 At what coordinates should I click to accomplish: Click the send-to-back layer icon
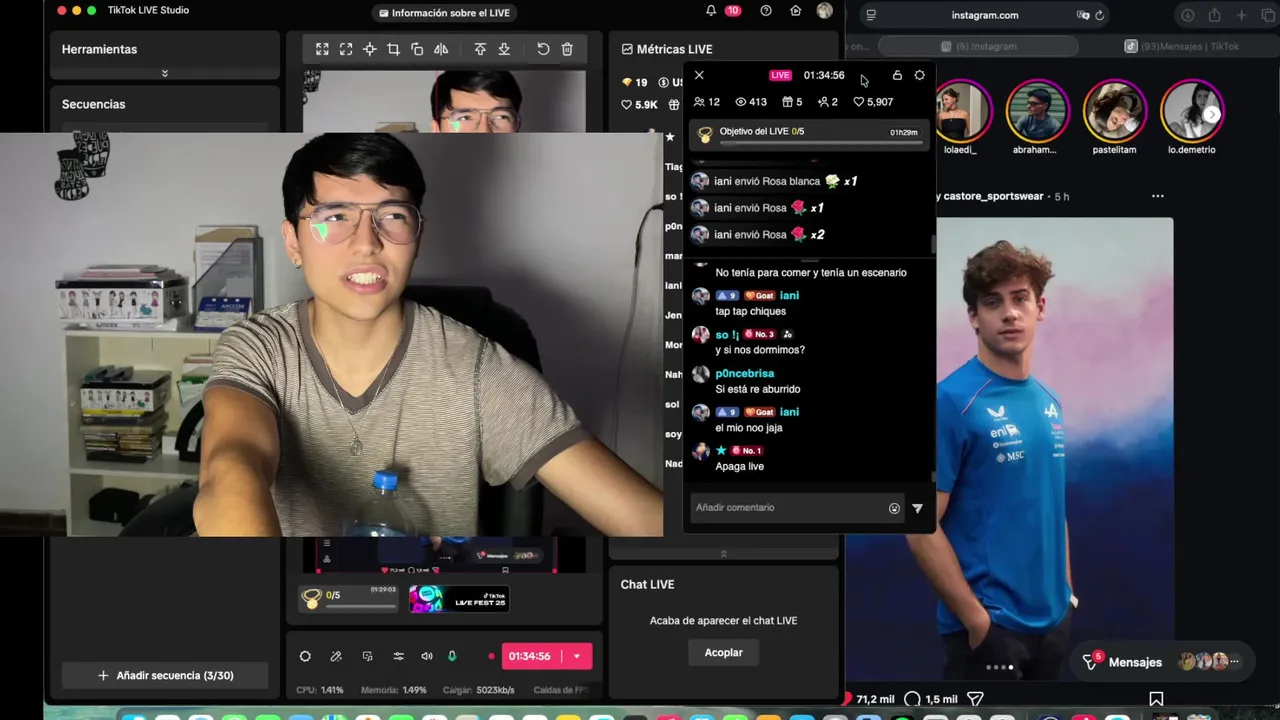pos(504,49)
